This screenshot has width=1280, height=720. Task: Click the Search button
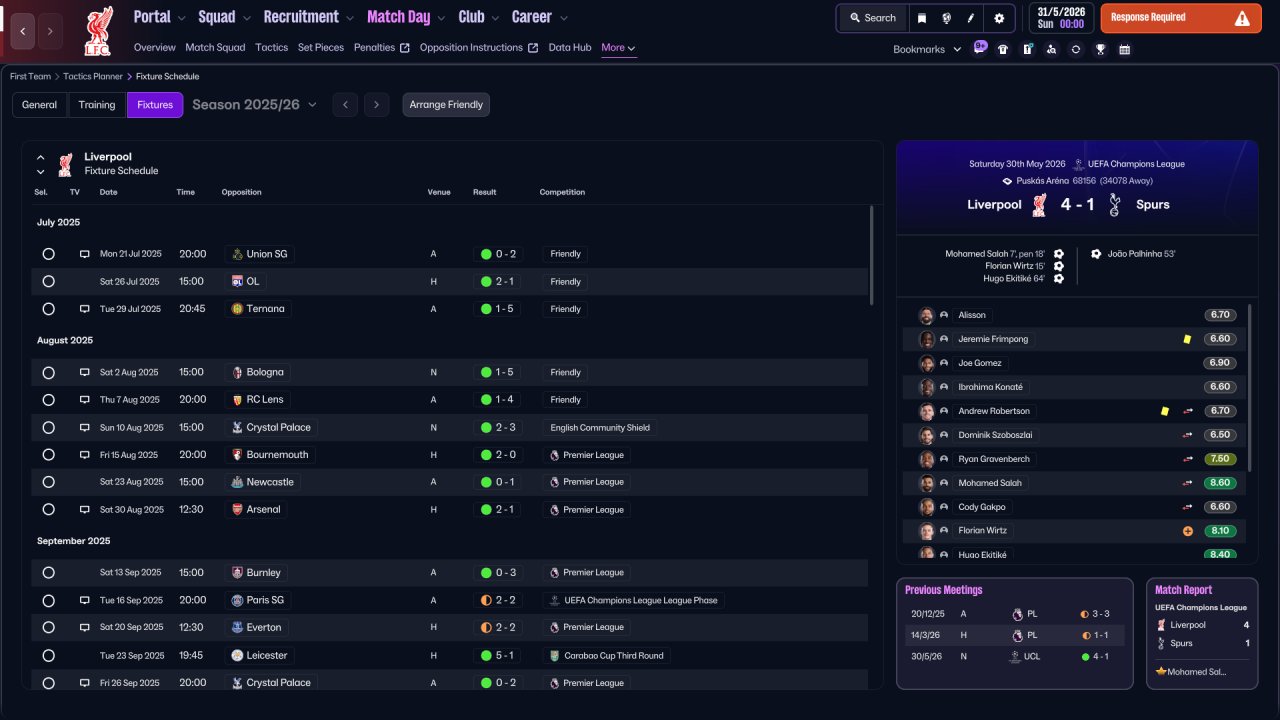point(873,18)
